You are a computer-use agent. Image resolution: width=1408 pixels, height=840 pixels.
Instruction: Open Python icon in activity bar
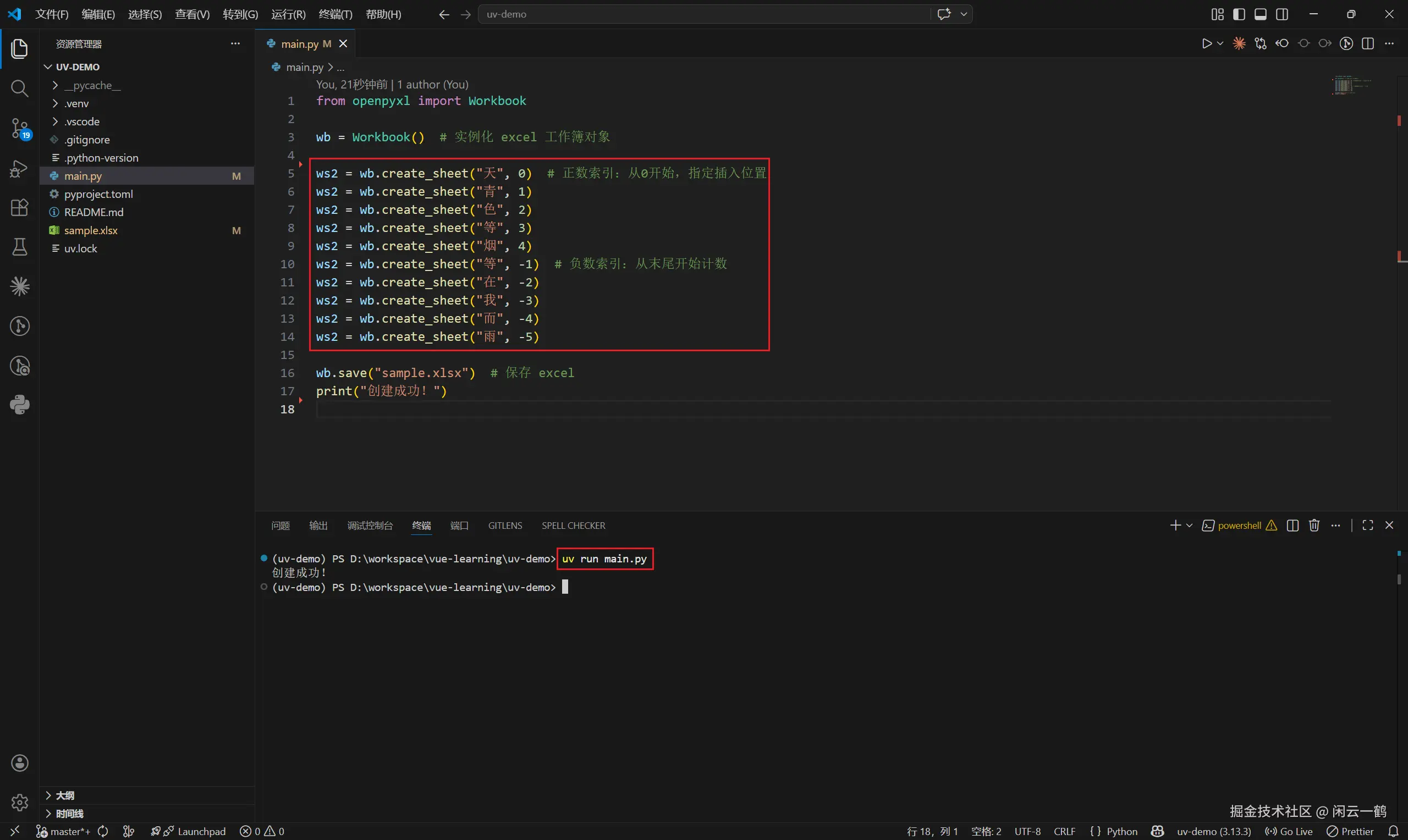click(19, 405)
